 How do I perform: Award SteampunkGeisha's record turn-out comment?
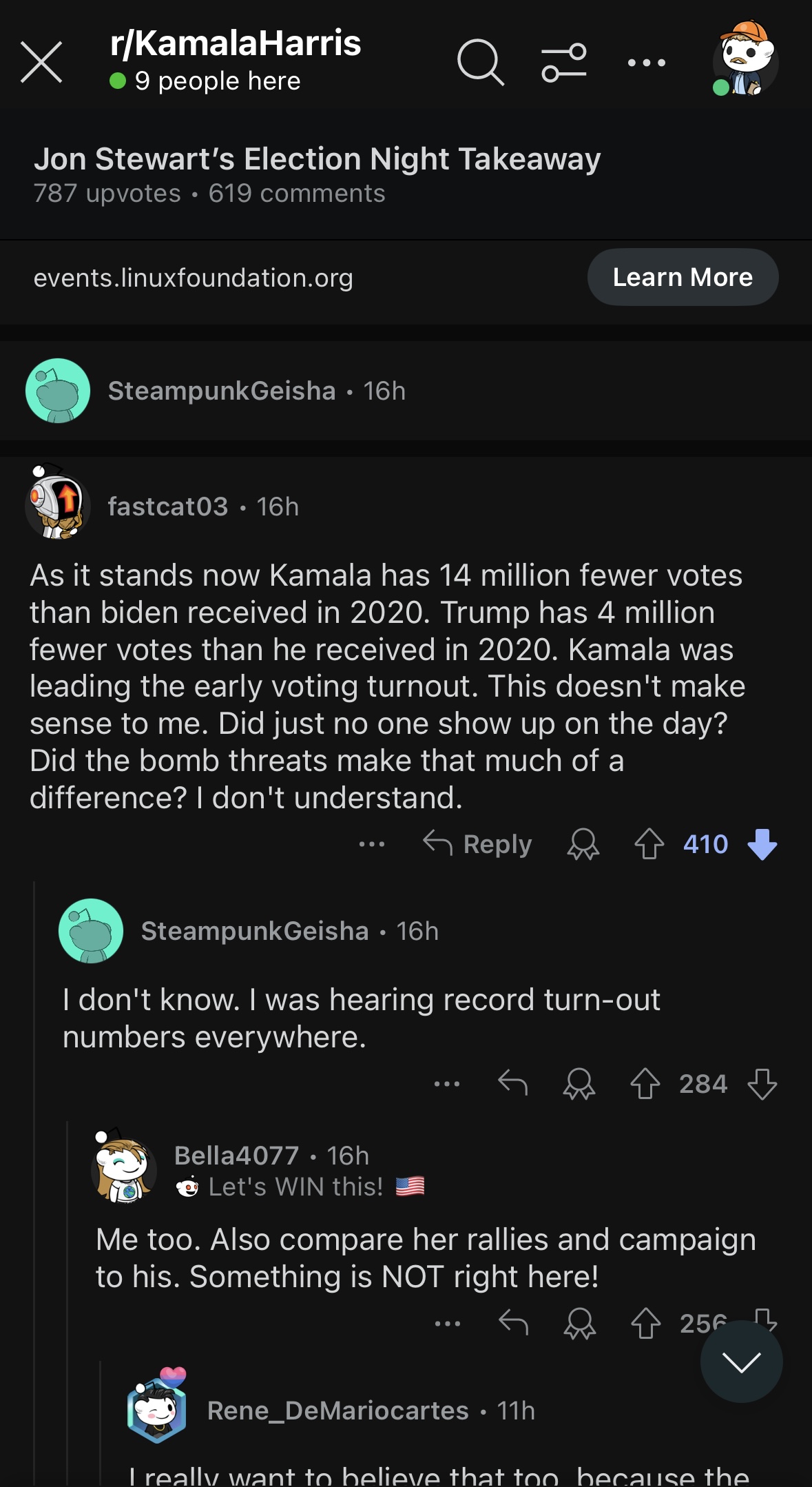click(x=579, y=1083)
